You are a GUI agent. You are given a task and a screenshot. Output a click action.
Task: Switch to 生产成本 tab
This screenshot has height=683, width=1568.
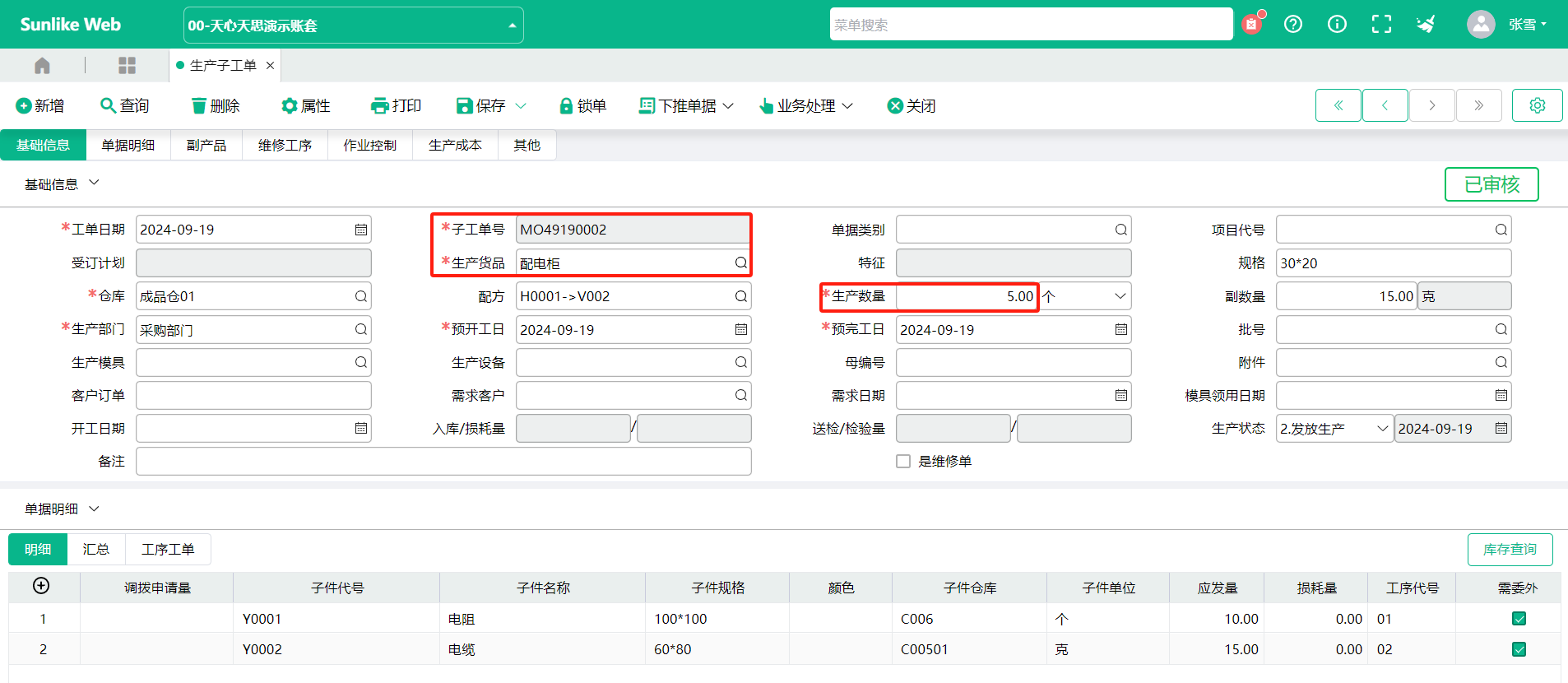pos(455,145)
